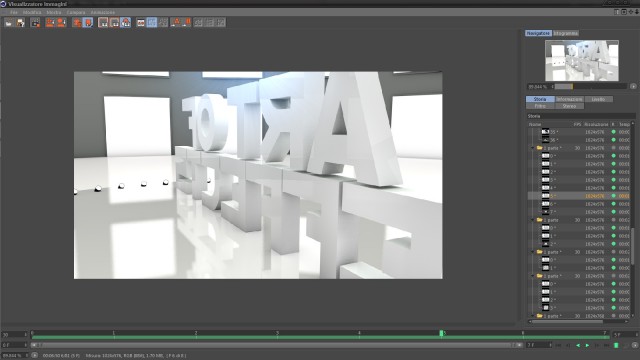640x360 pixels.
Task: Select history row 36 *
Action: click(x=580, y=140)
